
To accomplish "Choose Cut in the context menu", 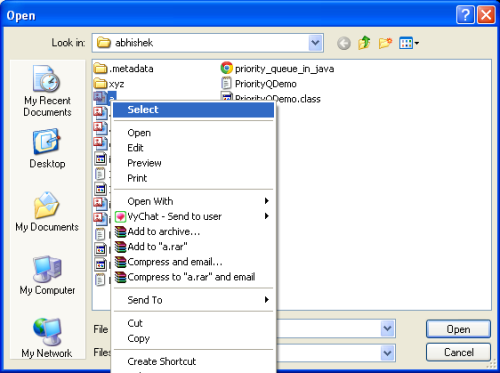I will click(x=193, y=323).
